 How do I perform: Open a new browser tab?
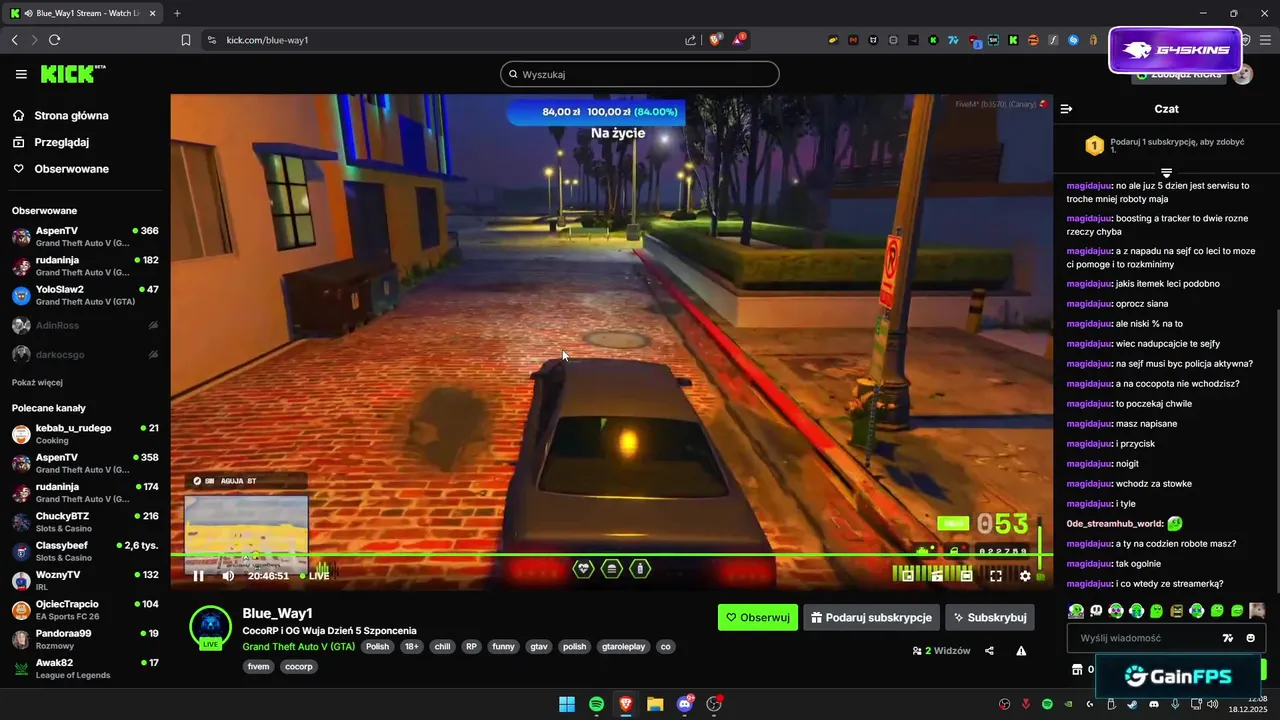[177, 13]
